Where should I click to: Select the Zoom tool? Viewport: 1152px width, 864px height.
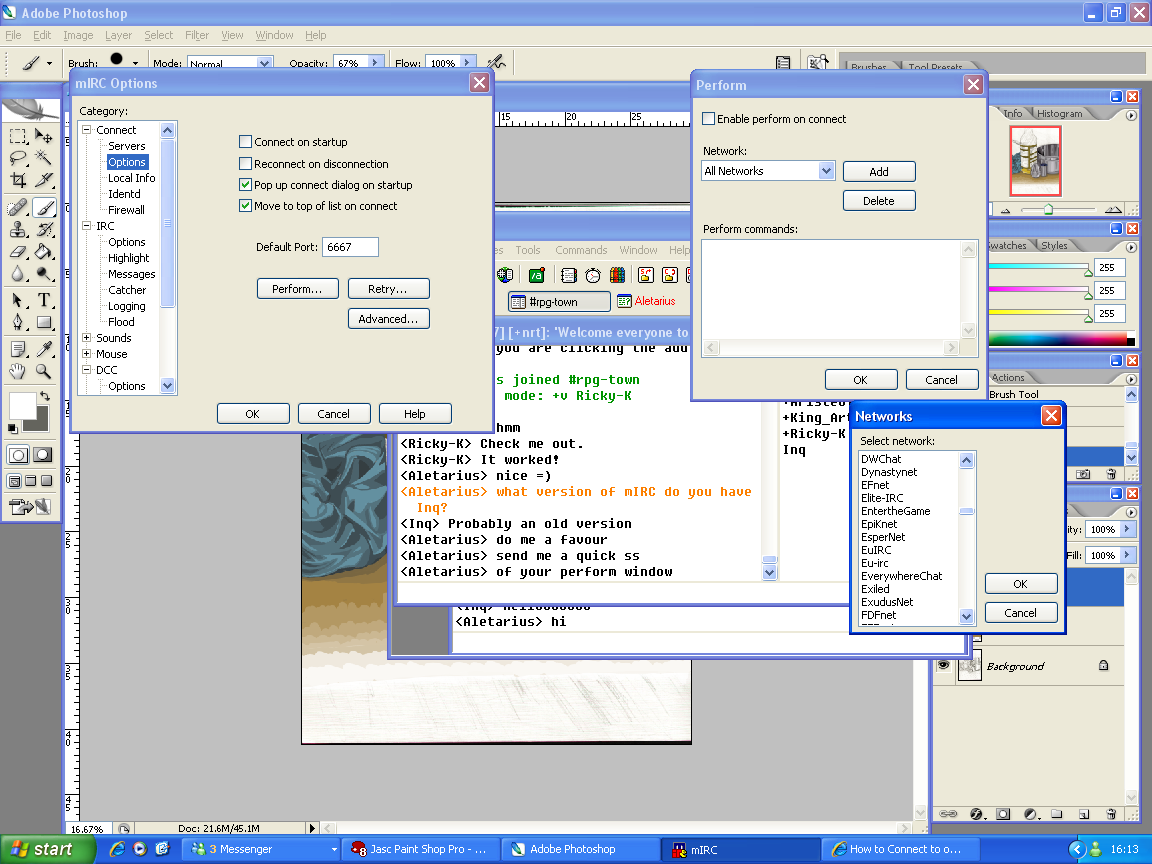click(44, 371)
